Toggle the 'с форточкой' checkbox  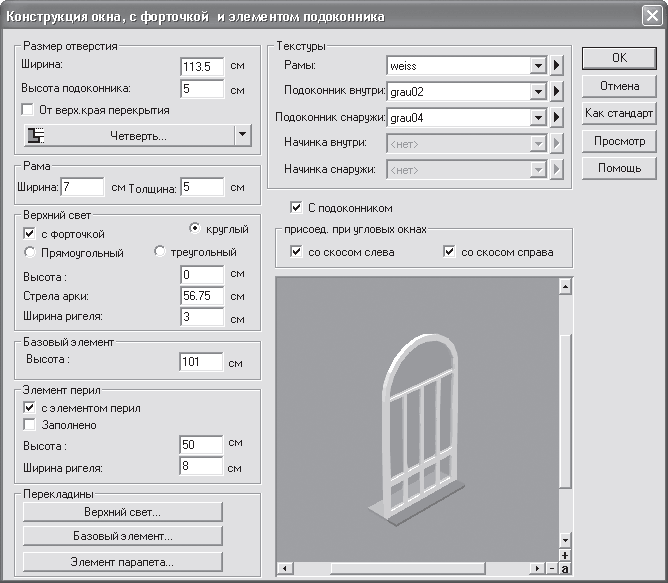click(29, 234)
